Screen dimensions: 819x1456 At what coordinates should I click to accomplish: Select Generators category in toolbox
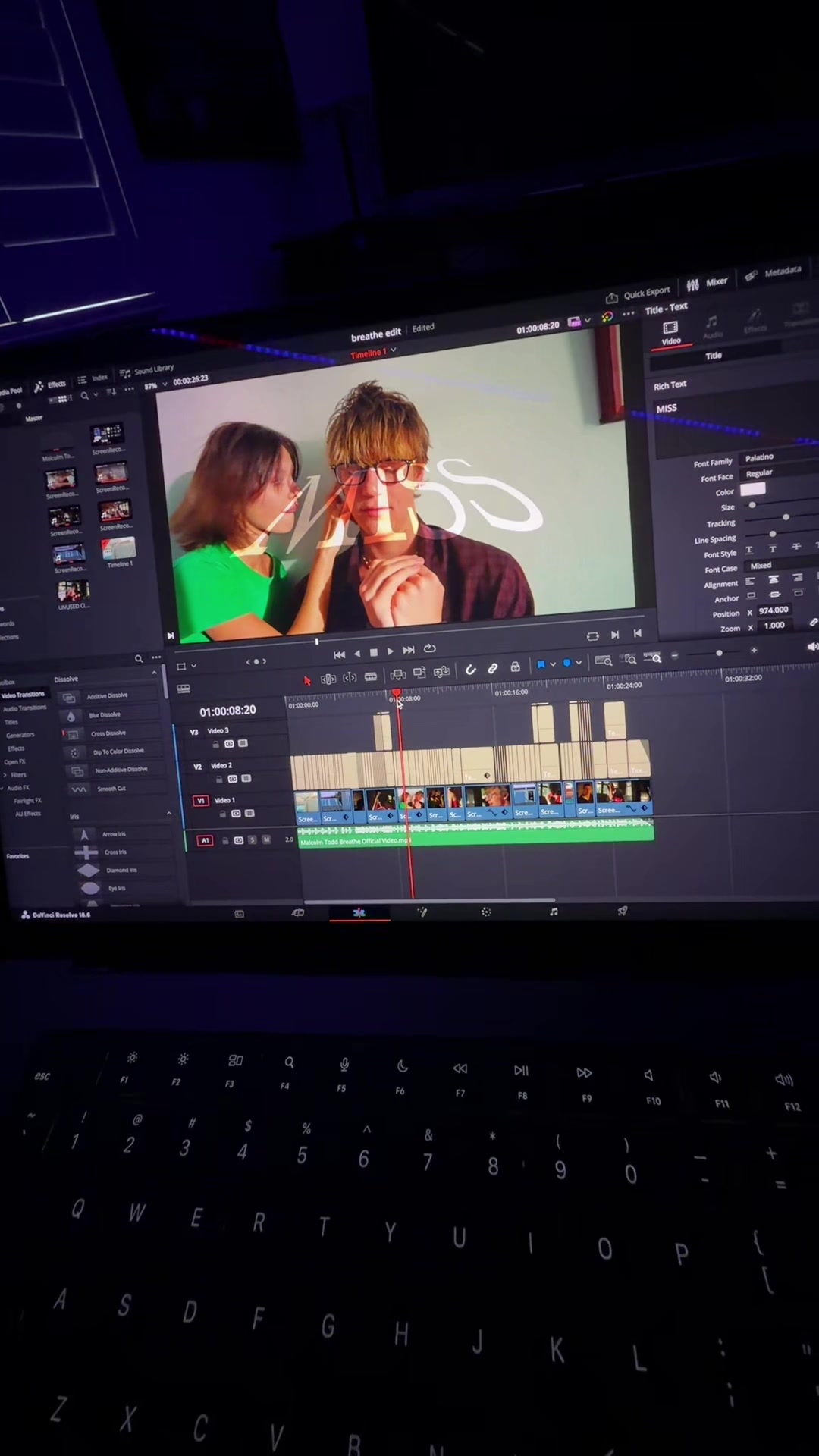tap(20, 735)
